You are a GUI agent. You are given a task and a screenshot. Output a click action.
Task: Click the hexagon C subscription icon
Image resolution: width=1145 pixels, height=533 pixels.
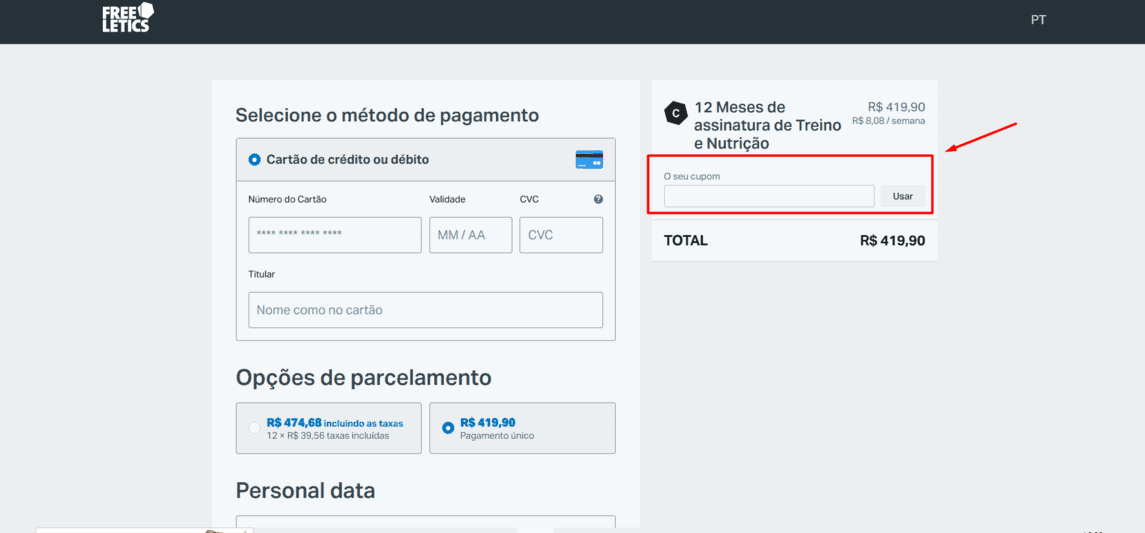[675, 112]
